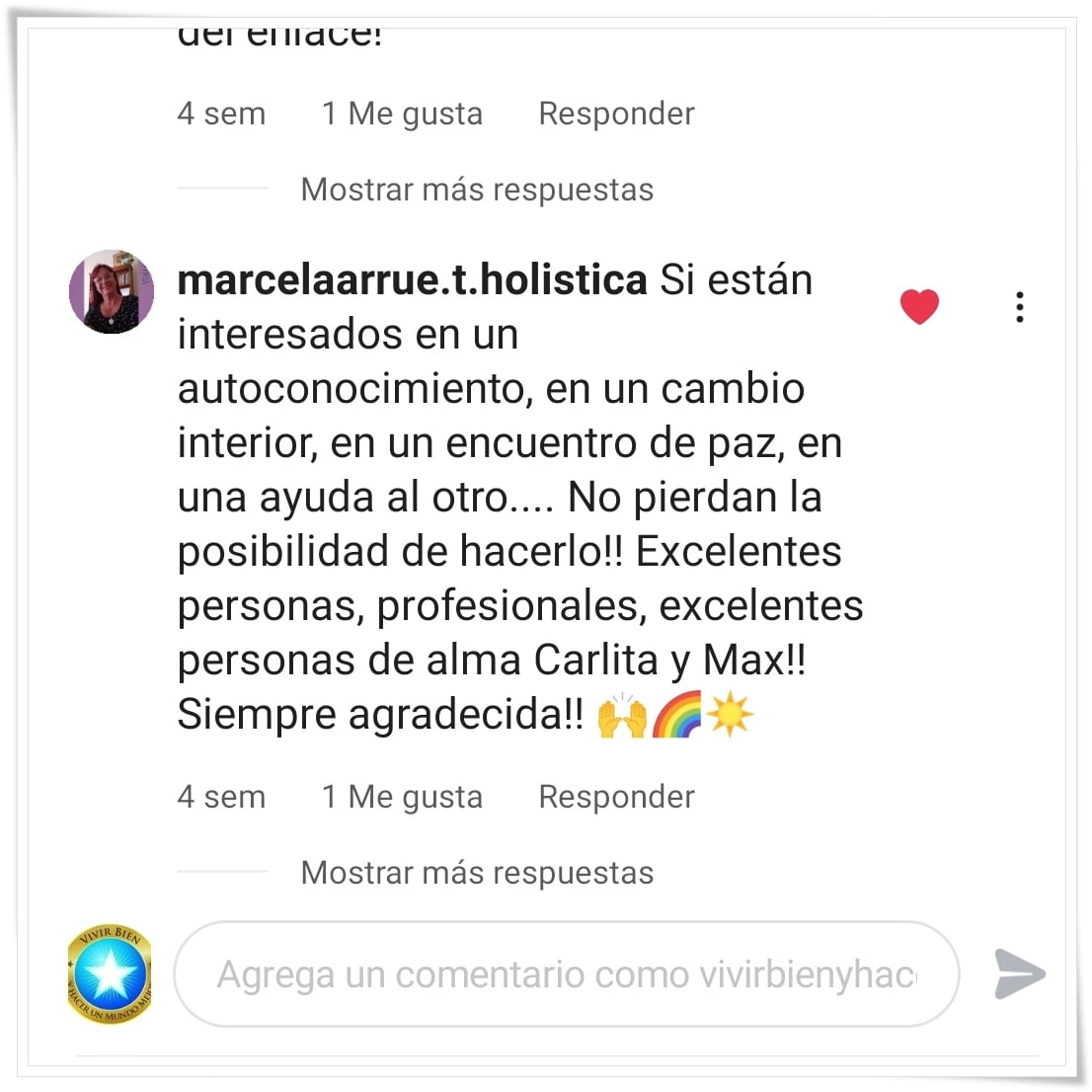View '1 Me gusta' on top comment
This screenshot has width=1092, height=1092.
pyautogui.click(x=403, y=115)
